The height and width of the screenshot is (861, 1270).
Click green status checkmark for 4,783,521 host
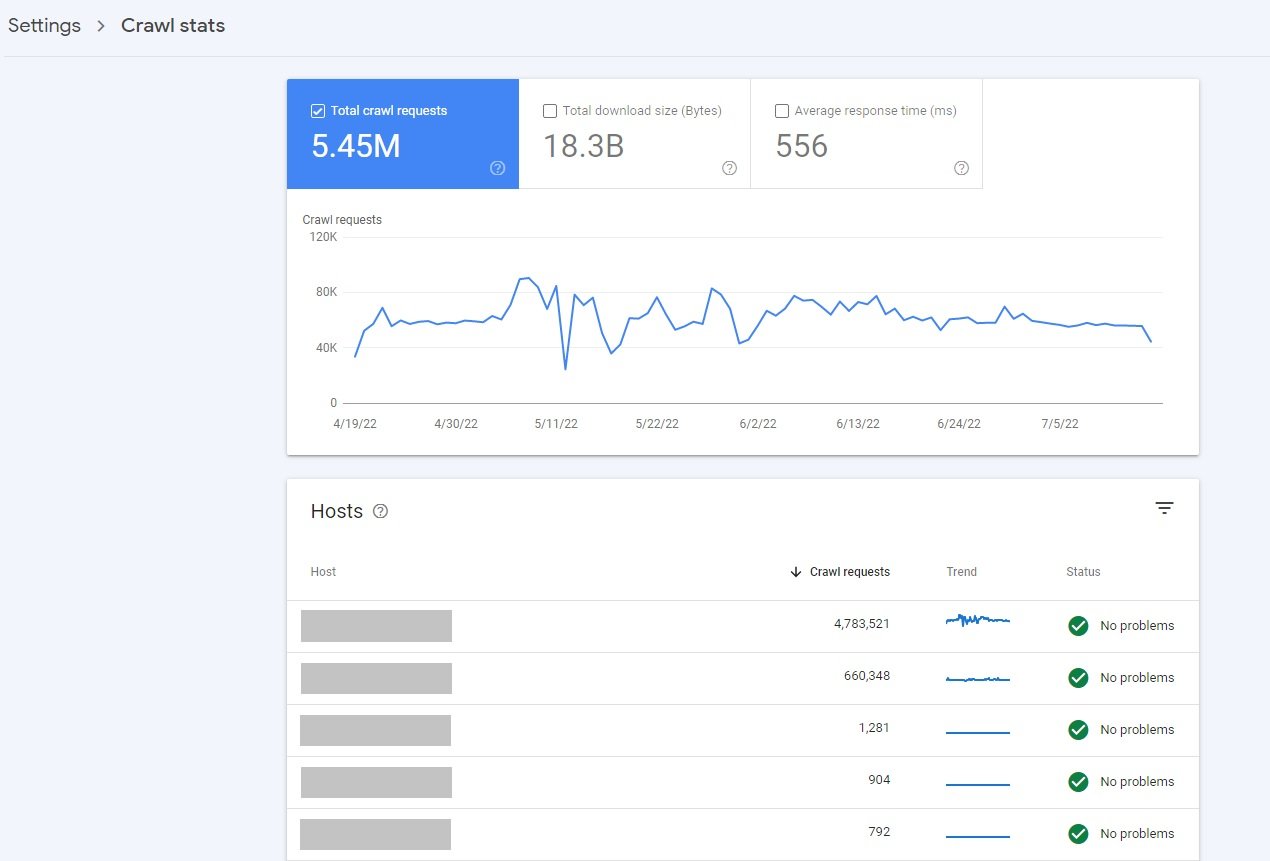[x=1078, y=626]
